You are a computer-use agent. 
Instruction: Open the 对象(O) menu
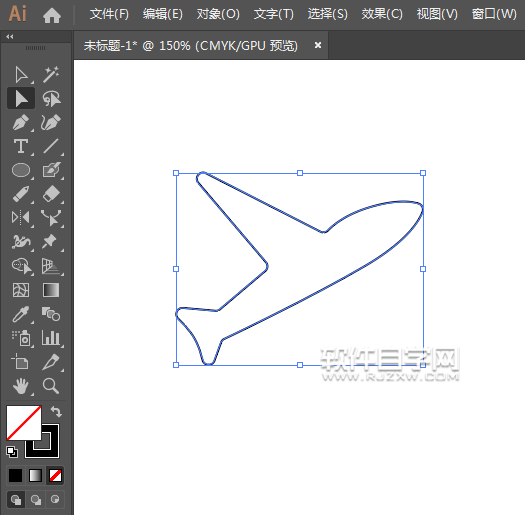coord(218,14)
